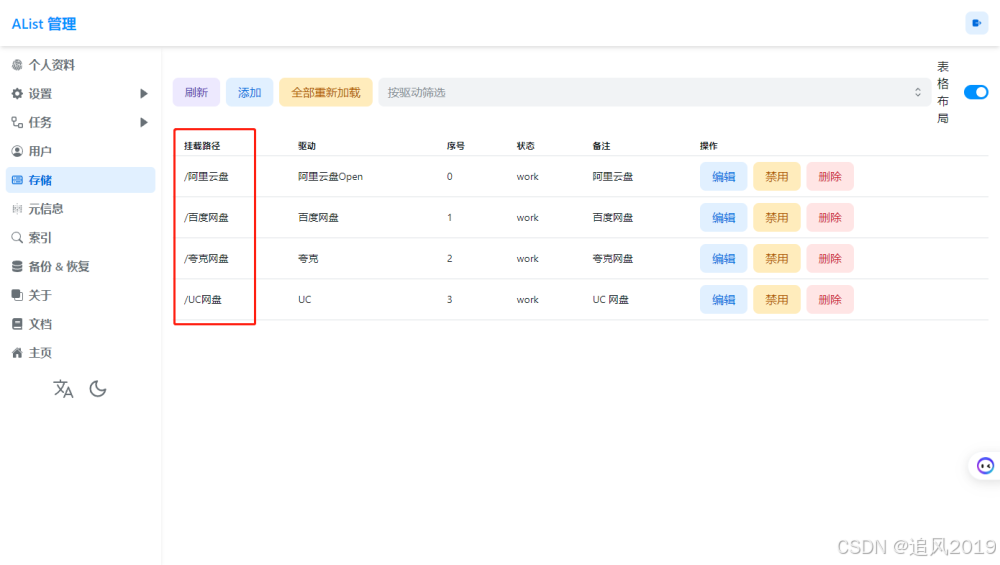
Task: Click the 驱动 column header
Action: 307,146
